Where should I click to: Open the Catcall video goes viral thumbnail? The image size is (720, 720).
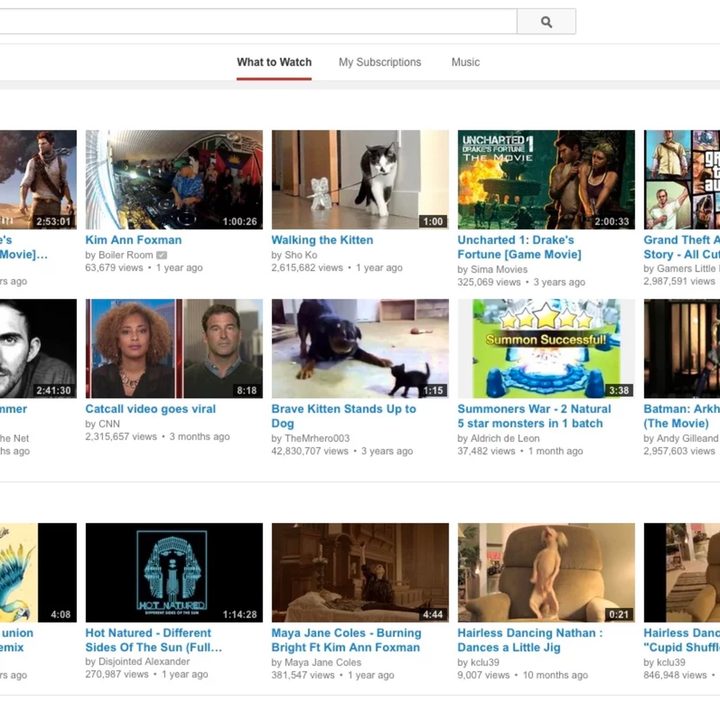coord(174,349)
